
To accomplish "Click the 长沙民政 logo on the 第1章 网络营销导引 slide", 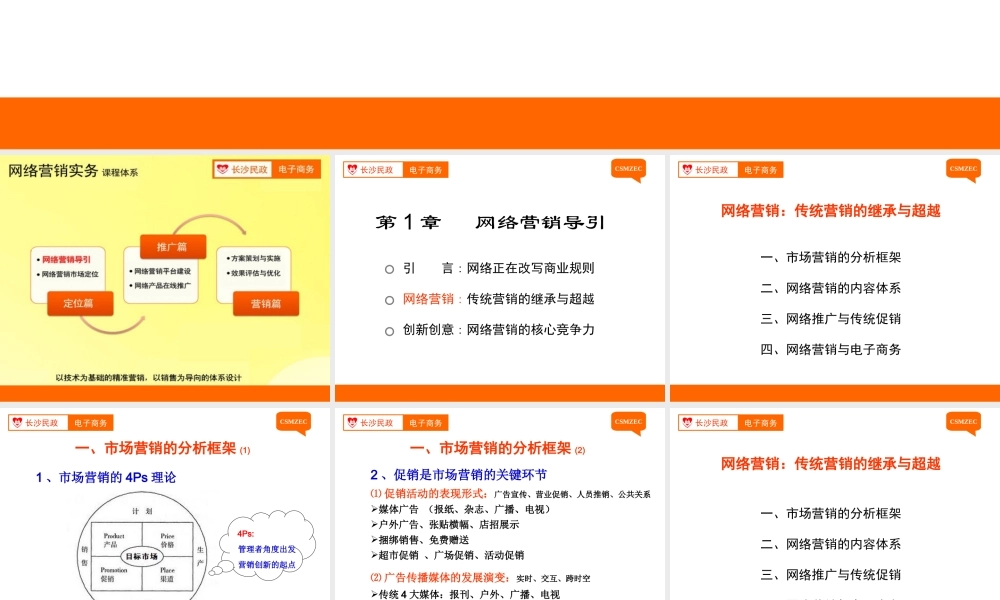I will point(372,170).
